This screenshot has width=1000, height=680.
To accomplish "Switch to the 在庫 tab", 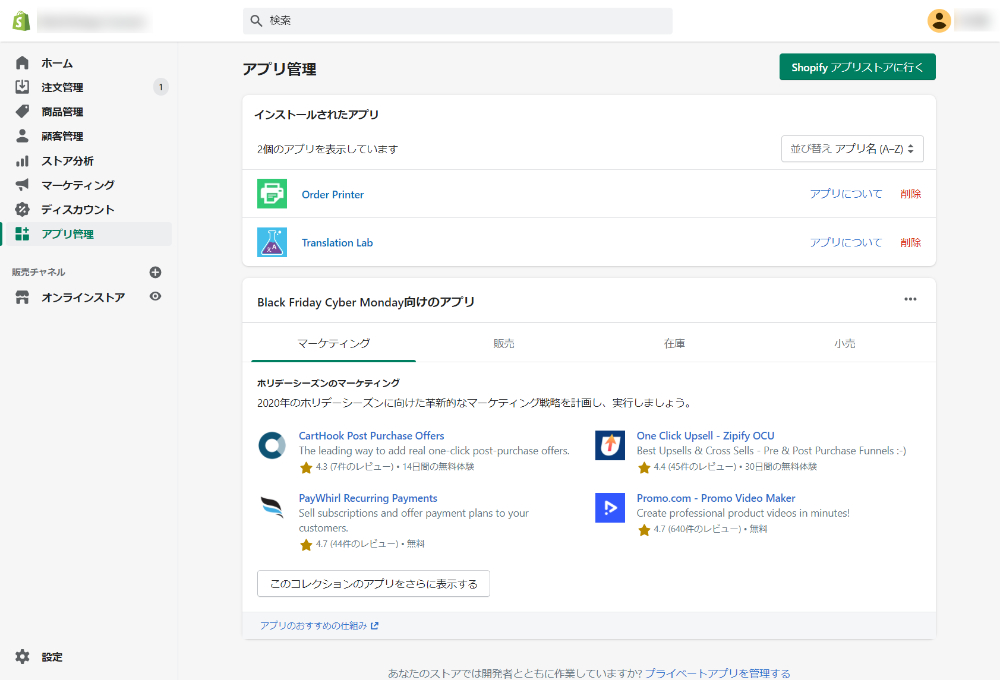I will (674, 343).
